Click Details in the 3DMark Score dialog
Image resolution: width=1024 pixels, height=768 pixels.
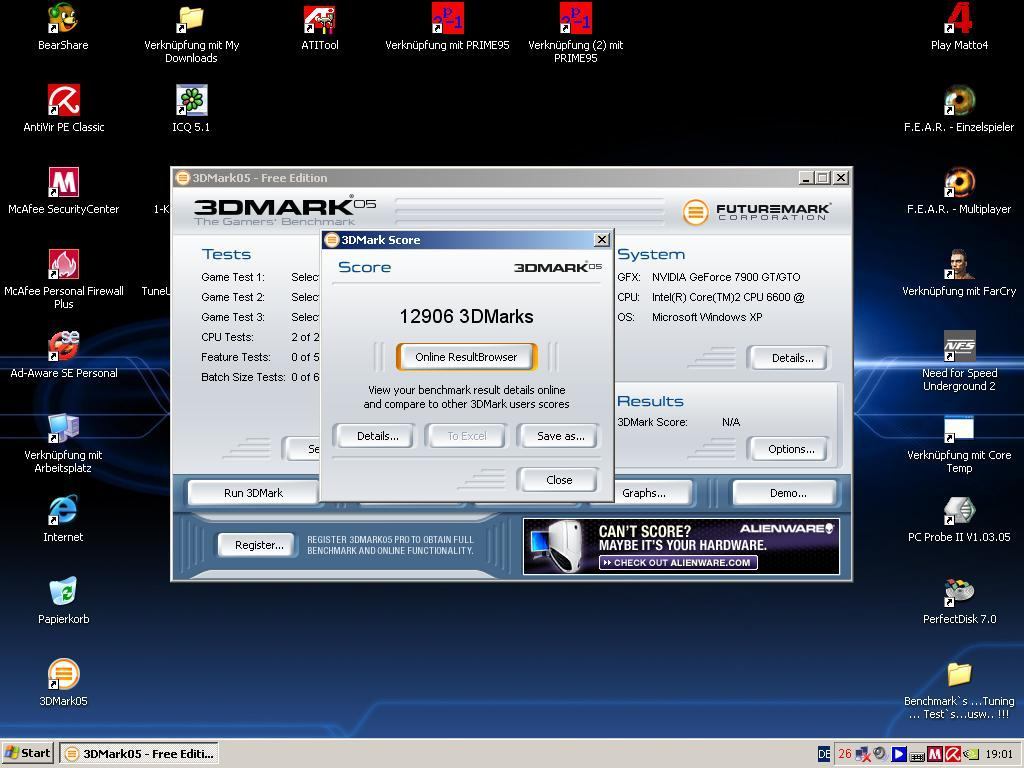(374, 436)
